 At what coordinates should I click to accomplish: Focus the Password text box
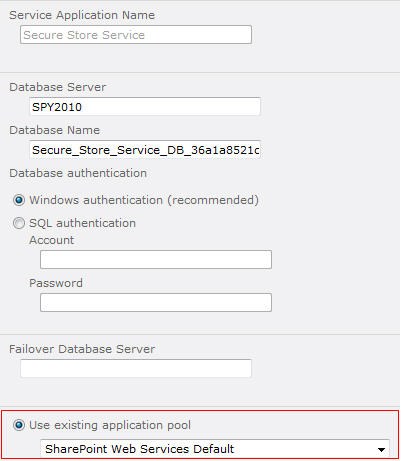[156, 303]
